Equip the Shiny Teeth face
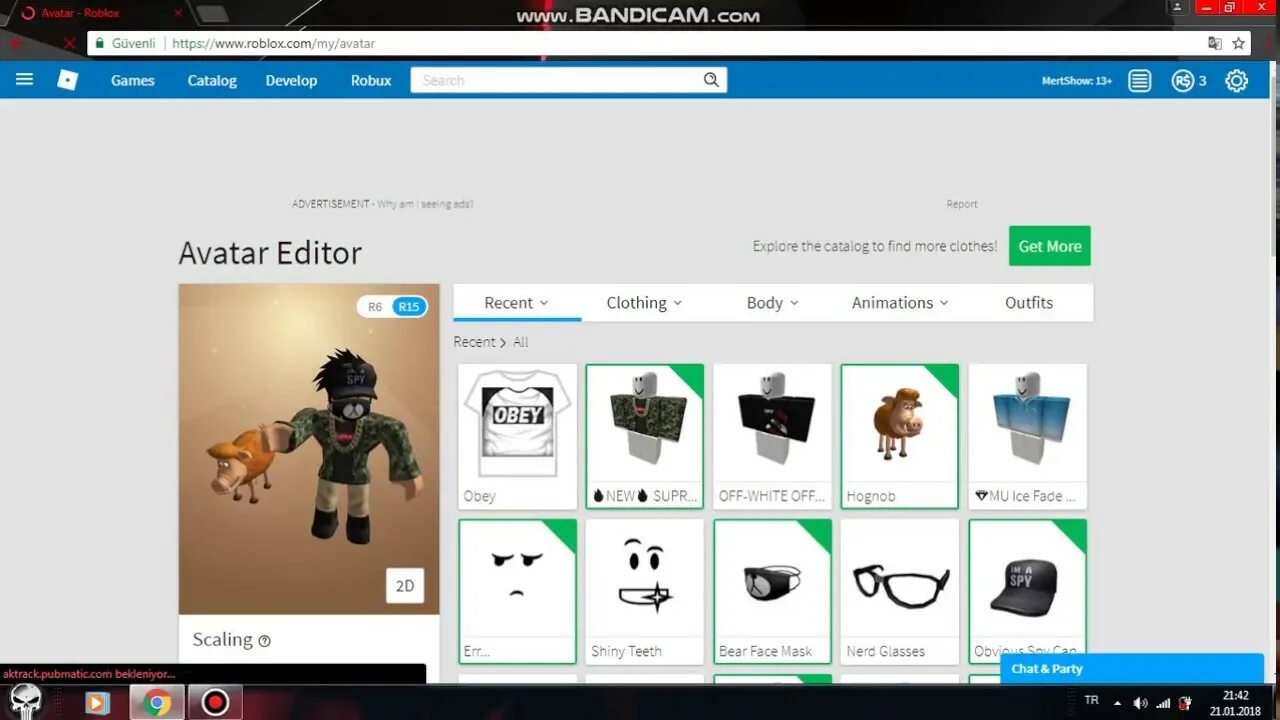Screen dimensions: 1280x720 tap(645, 591)
